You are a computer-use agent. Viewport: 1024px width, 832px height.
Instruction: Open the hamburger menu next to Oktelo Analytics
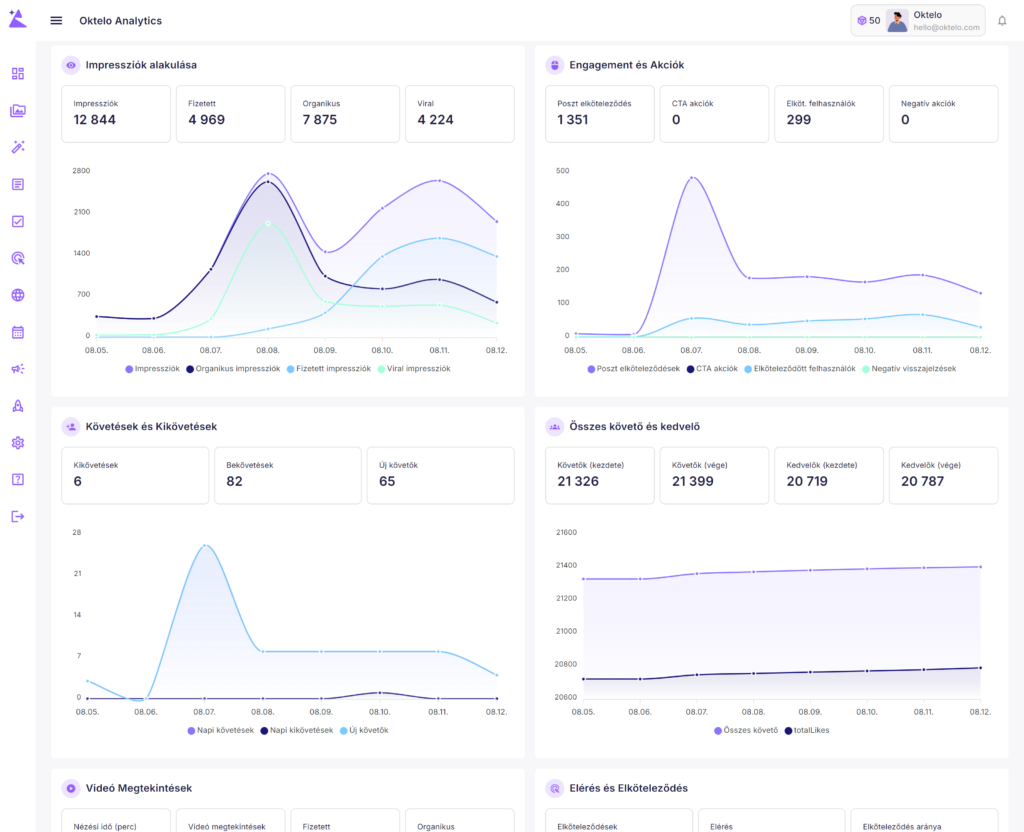pos(56,21)
